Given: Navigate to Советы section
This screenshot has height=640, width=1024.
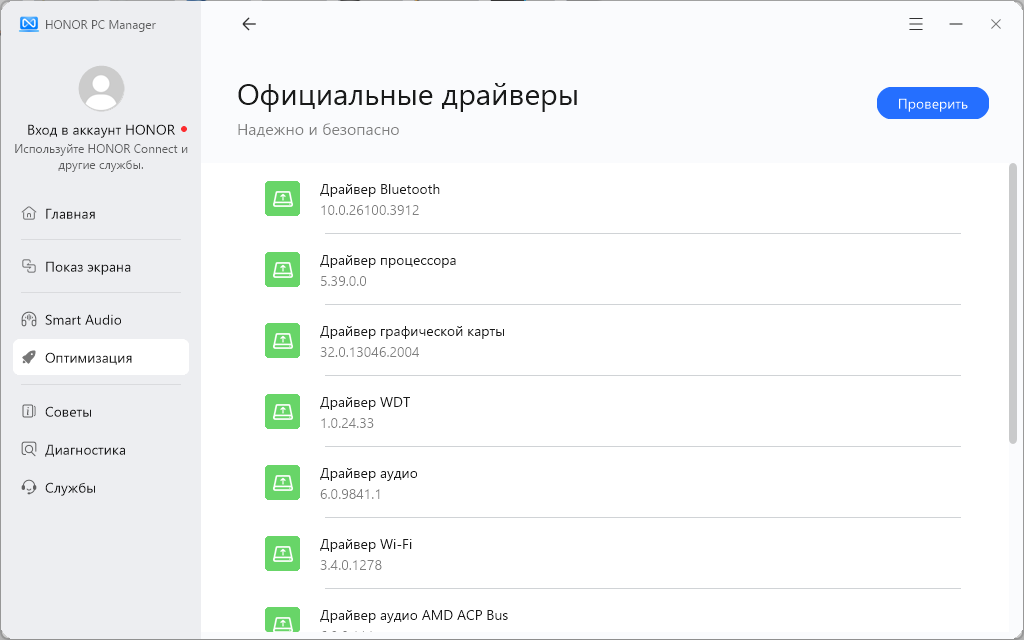Looking at the screenshot, I should [68, 412].
